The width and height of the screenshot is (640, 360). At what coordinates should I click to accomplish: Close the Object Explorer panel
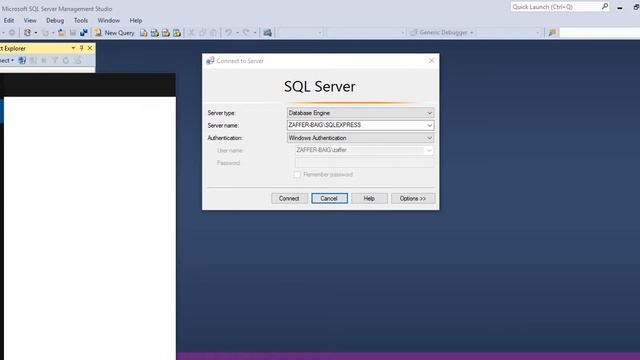click(x=90, y=48)
